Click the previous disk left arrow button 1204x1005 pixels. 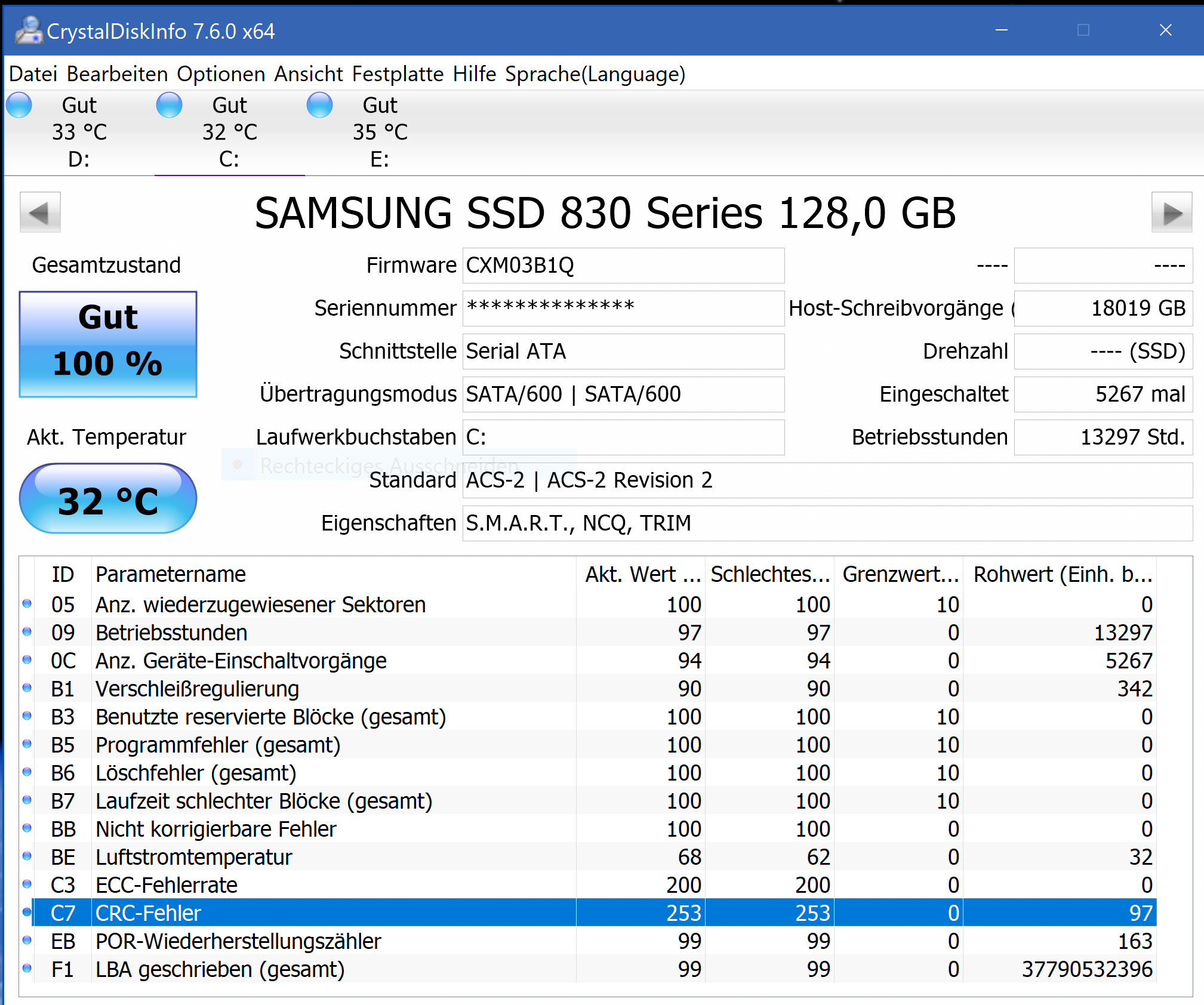pyautogui.click(x=40, y=212)
